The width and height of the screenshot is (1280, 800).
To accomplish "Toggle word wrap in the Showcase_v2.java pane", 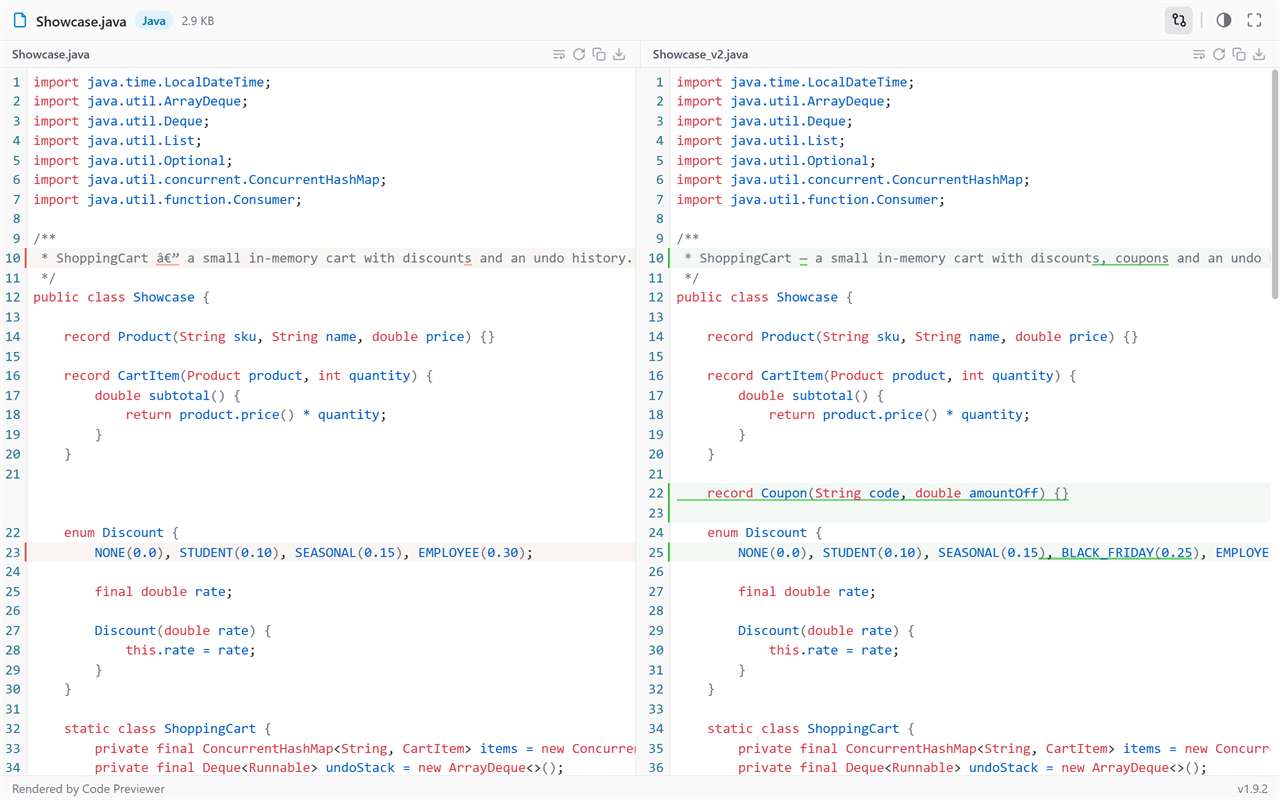I will (1199, 54).
